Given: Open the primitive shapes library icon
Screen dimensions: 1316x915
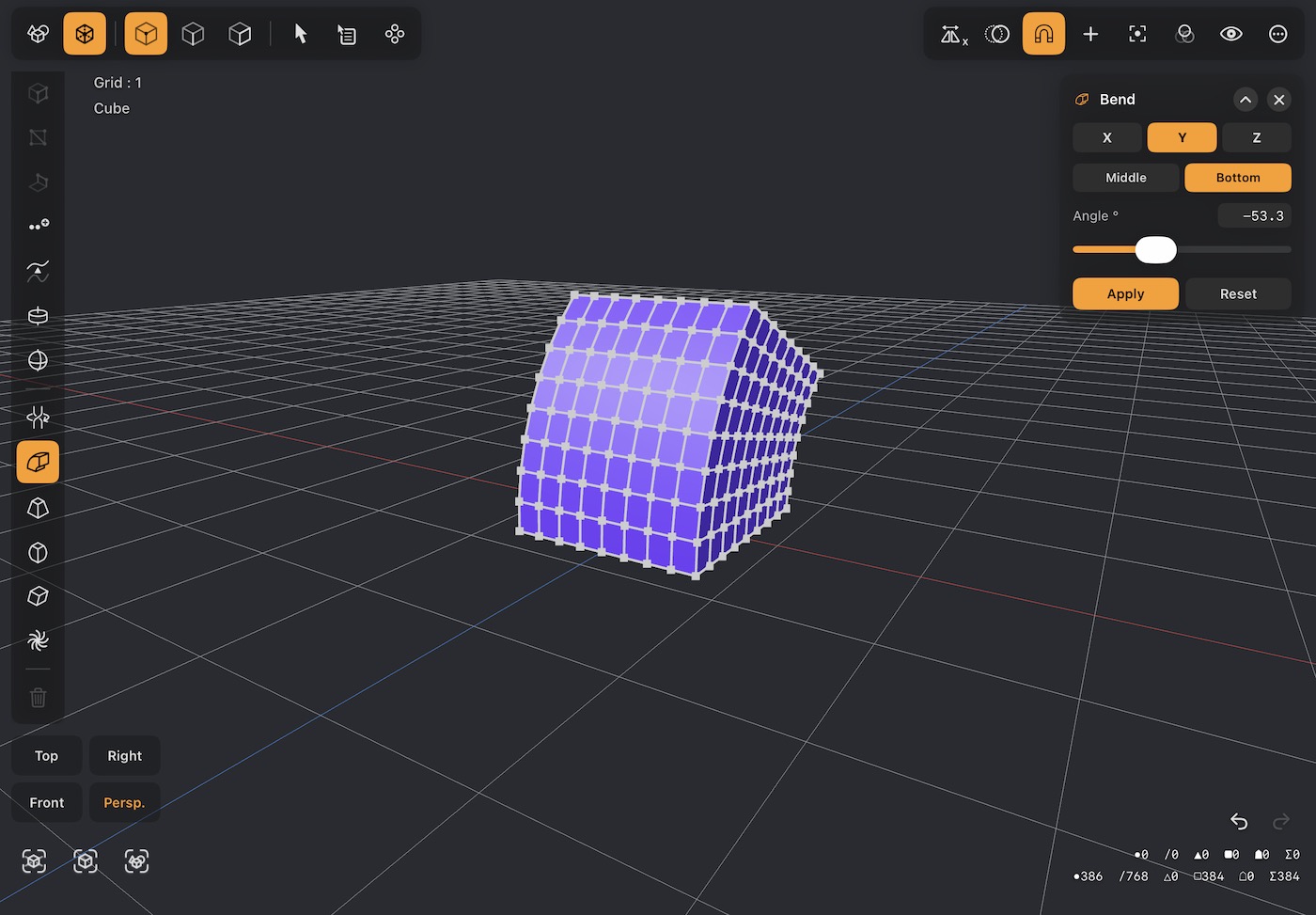Looking at the screenshot, I should coord(39,34).
